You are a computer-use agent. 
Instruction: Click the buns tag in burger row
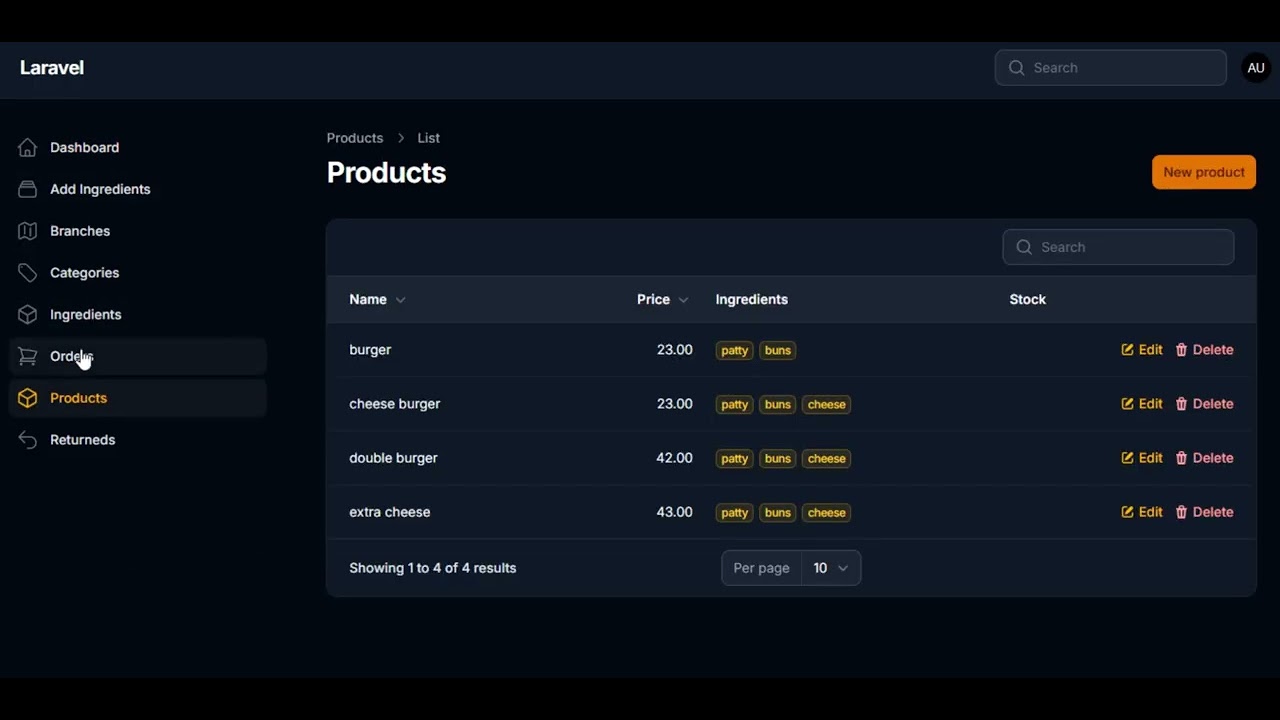coord(777,350)
